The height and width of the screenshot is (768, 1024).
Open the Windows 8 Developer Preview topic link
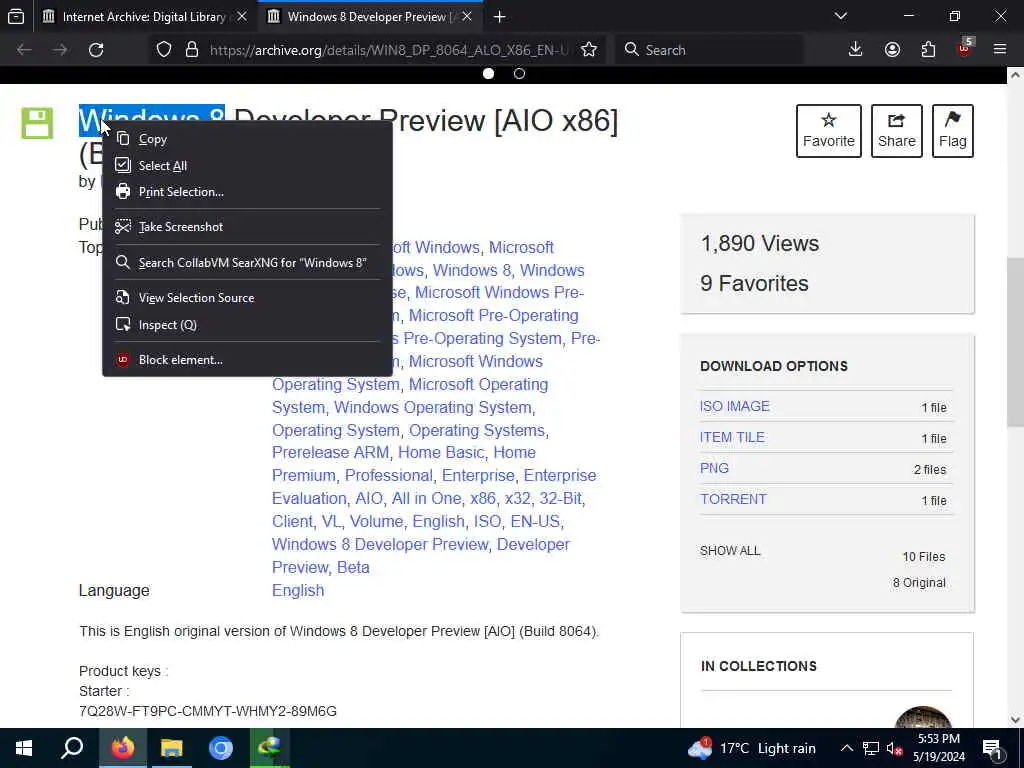tap(380, 545)
